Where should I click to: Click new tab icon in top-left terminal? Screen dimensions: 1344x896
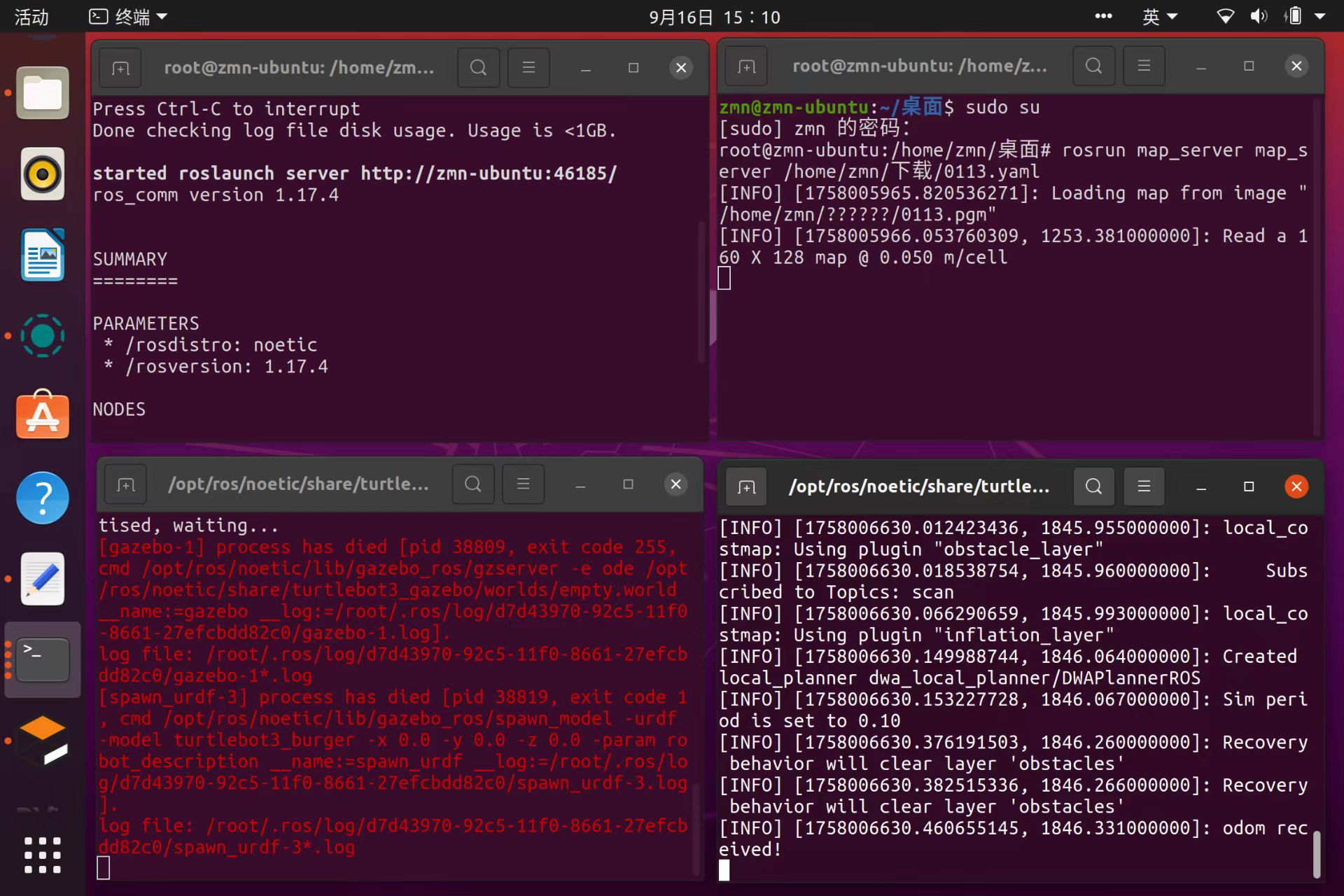[x=120, y=68]
